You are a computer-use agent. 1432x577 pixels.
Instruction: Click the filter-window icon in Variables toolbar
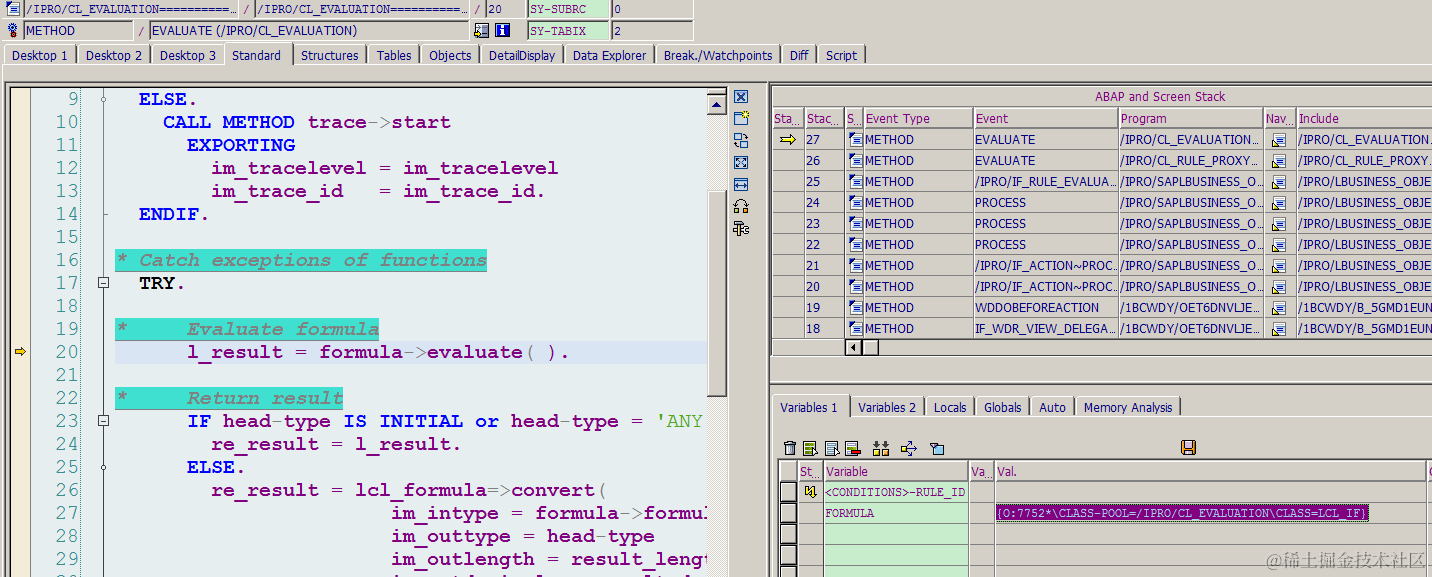[x=937, y=448]
